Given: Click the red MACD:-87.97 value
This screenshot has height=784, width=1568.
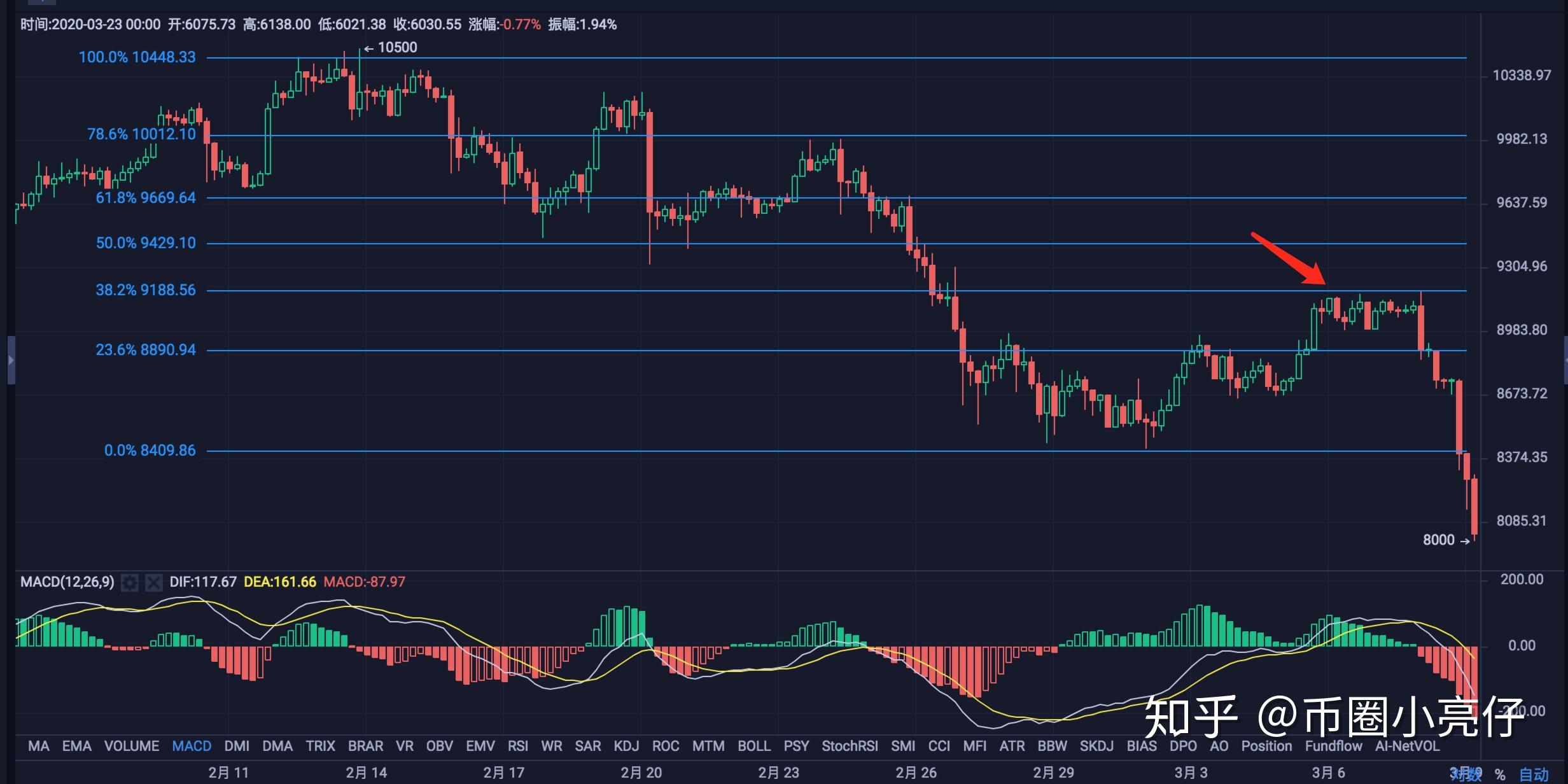Looking at the screenshot, I should point(364,582).
